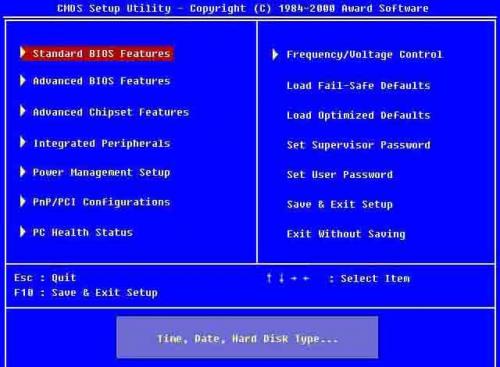The width and height of the screenshot is (500, 367).
Task: Click arrow beside Power Management Setup
Action: 23,172
